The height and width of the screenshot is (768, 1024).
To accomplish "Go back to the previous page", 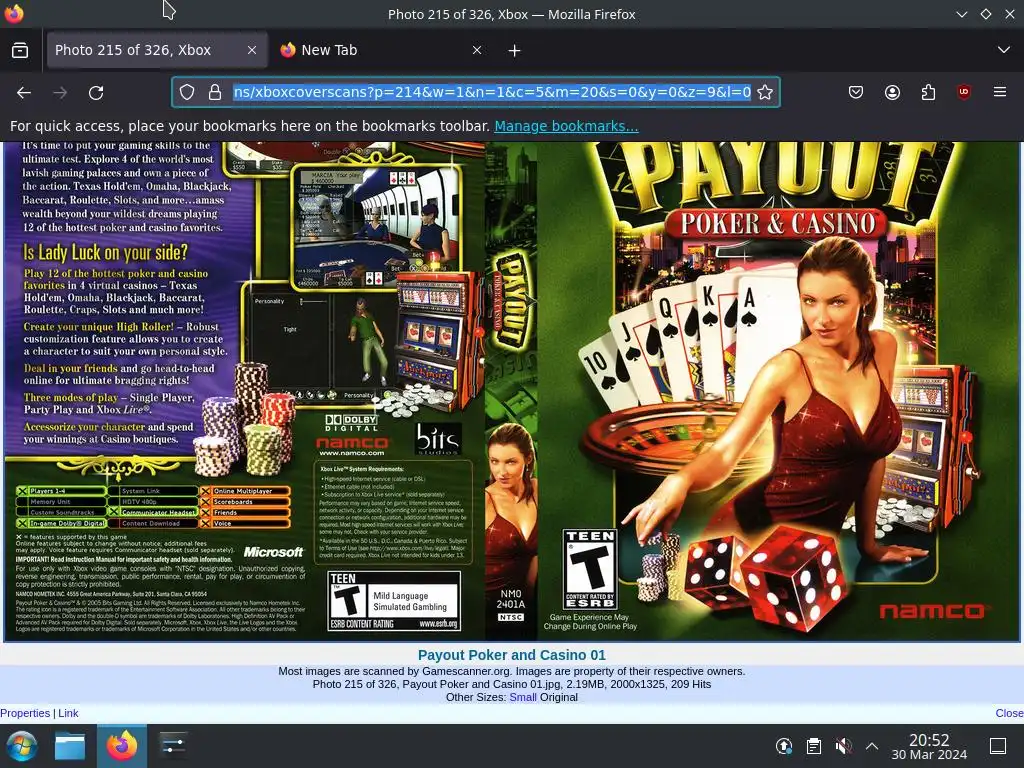I will 24,93.
